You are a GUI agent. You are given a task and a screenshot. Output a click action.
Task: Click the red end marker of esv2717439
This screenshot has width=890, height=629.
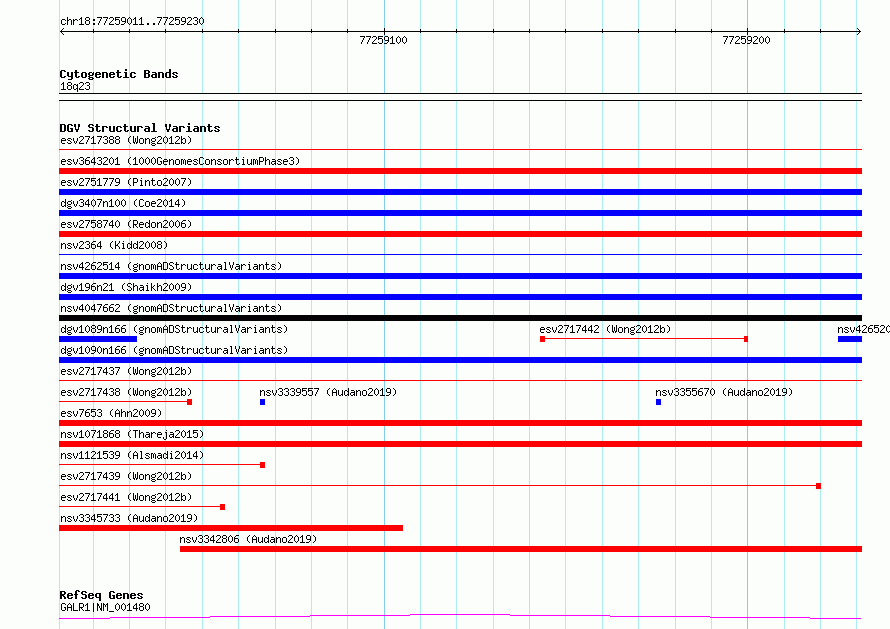pos(818,486)
